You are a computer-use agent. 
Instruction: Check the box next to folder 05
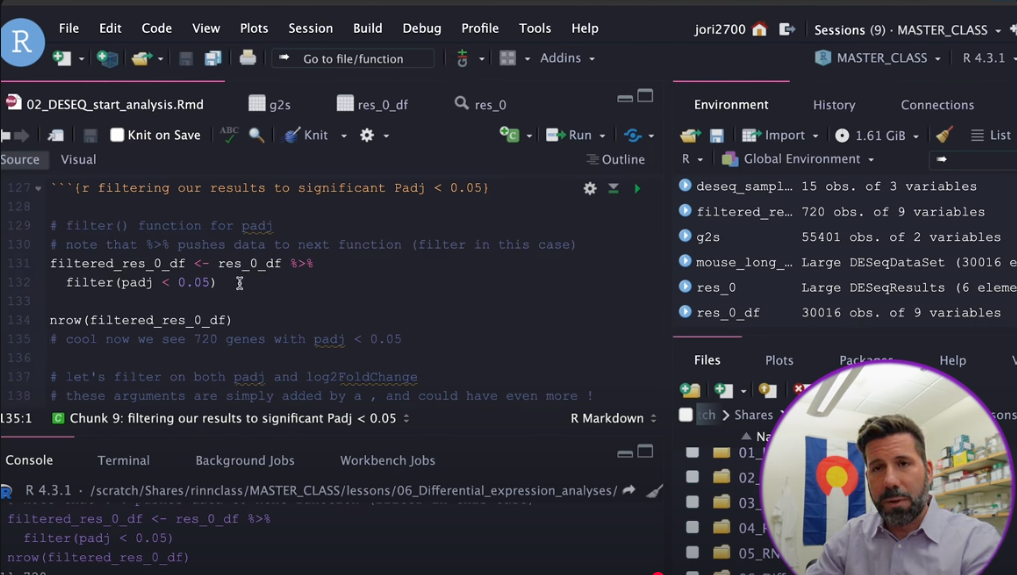693,552
